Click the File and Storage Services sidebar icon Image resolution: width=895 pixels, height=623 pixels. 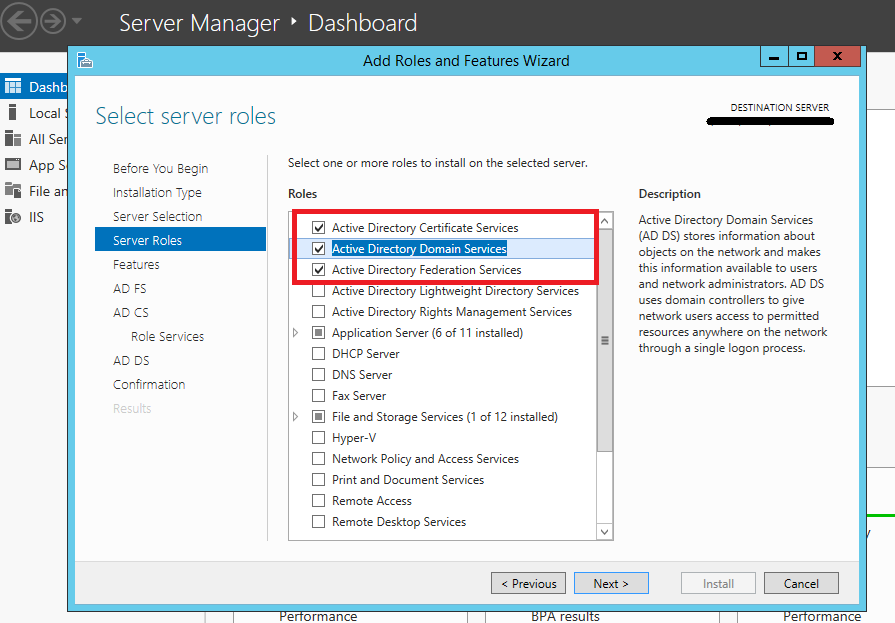point(13,191)
